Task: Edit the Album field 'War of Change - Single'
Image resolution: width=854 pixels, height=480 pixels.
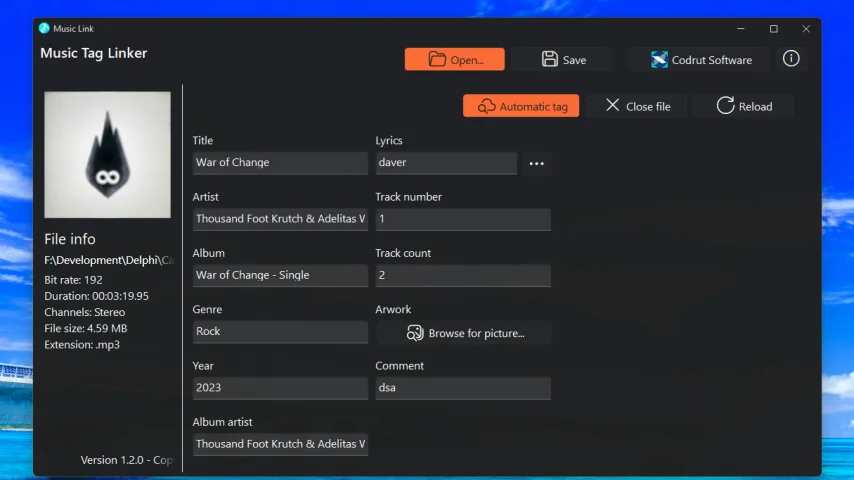Action: point(280,275)
